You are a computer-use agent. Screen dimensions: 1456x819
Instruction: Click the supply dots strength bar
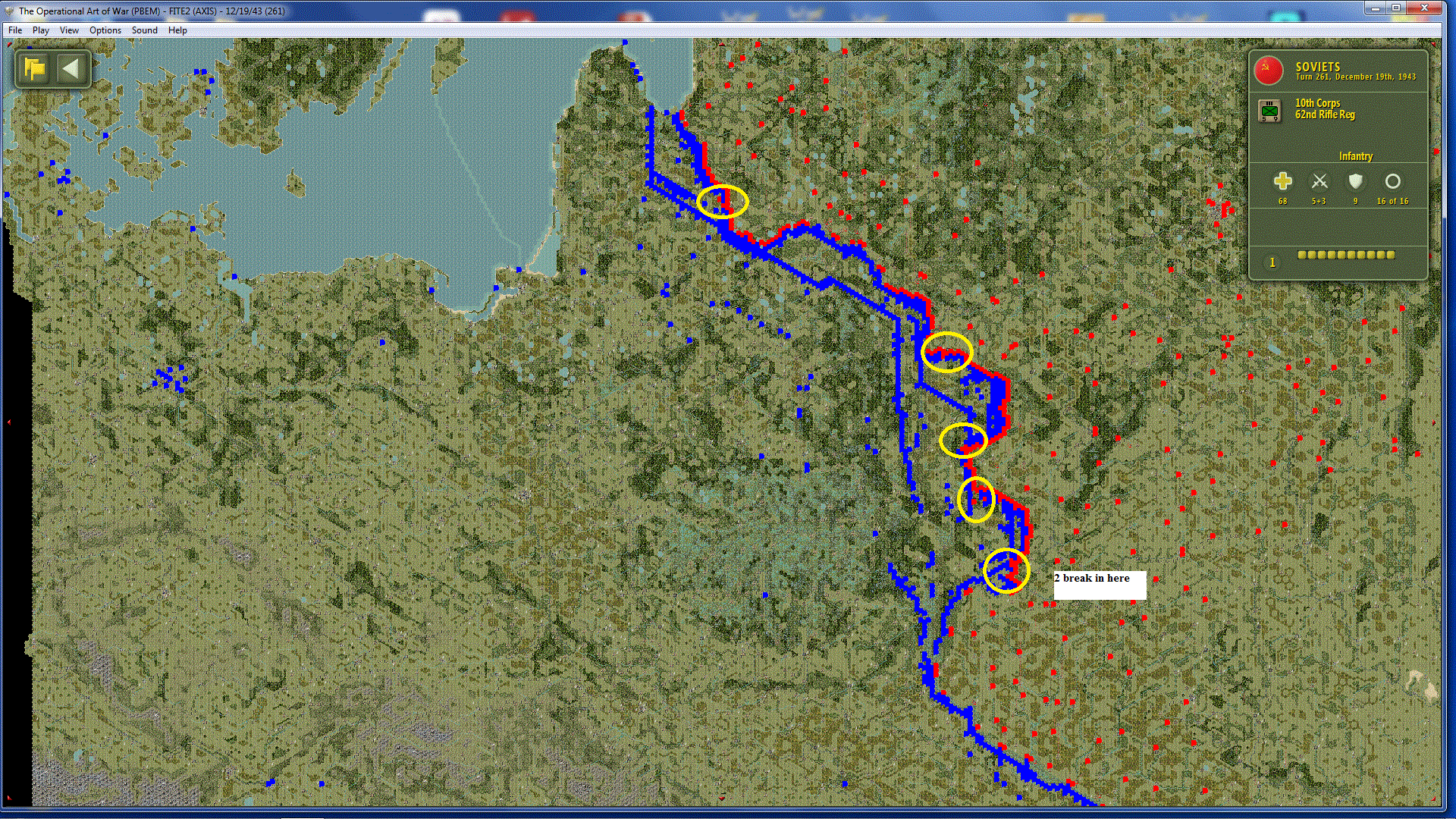[x=1346, y=256]
